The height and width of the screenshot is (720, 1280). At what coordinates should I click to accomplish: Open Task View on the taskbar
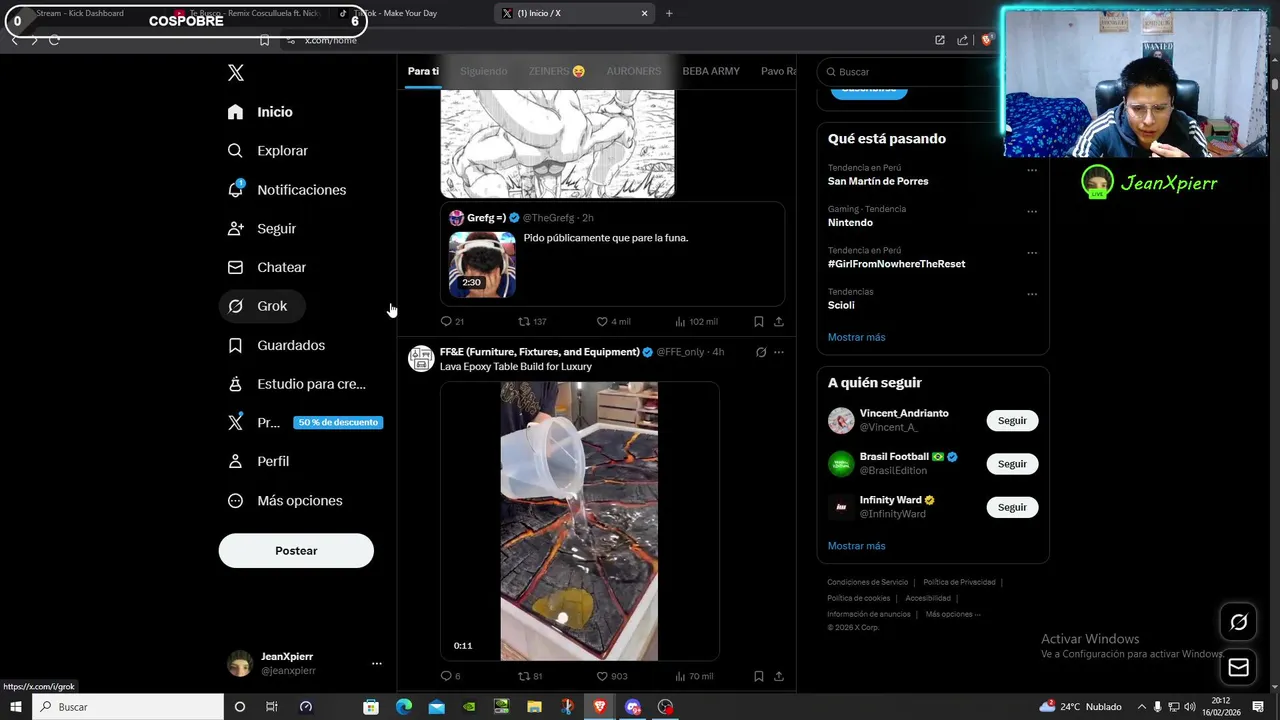[x=271, y=707]
